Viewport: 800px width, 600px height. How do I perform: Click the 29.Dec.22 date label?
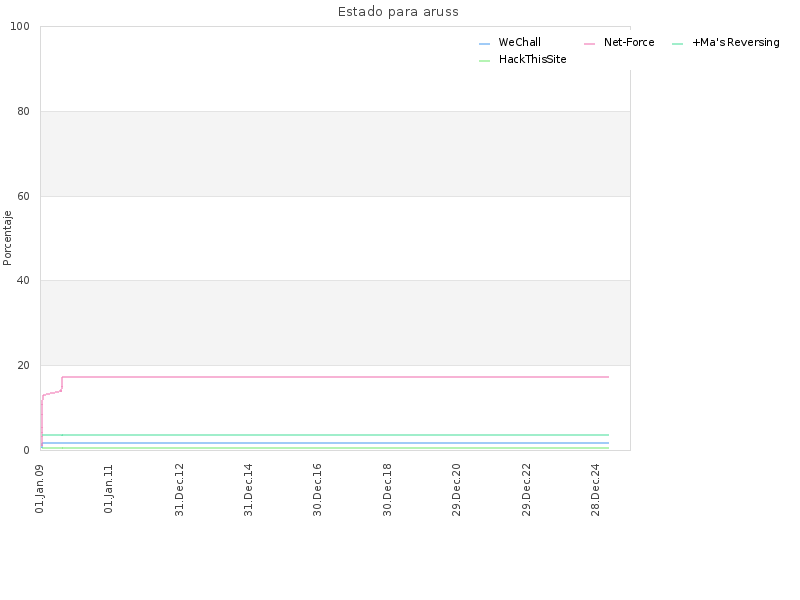point(526,490)
